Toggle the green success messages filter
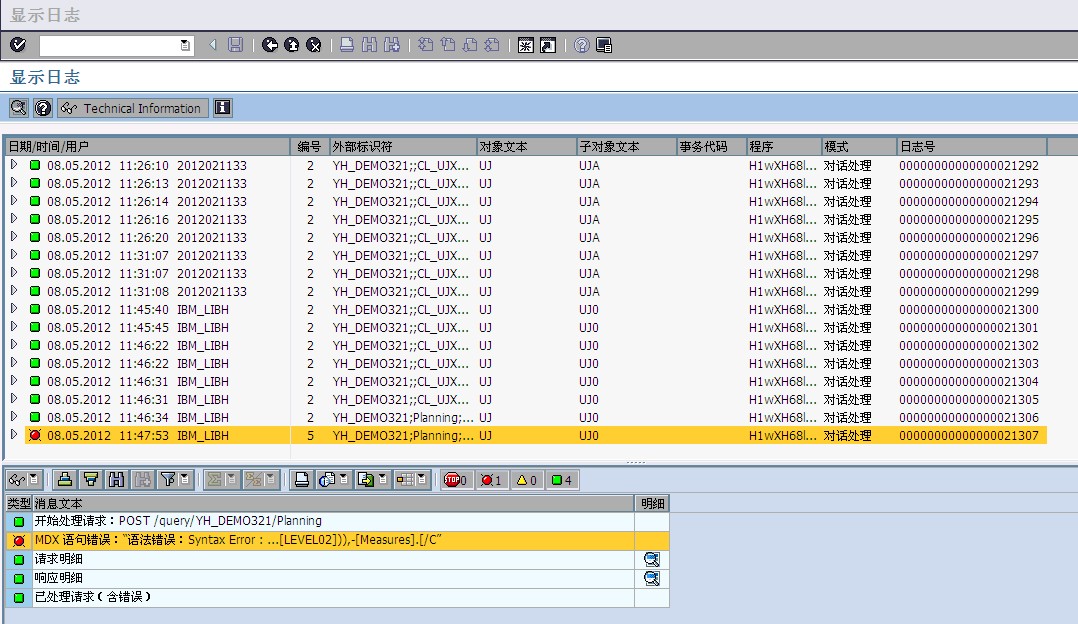 (x=562, y=480)
